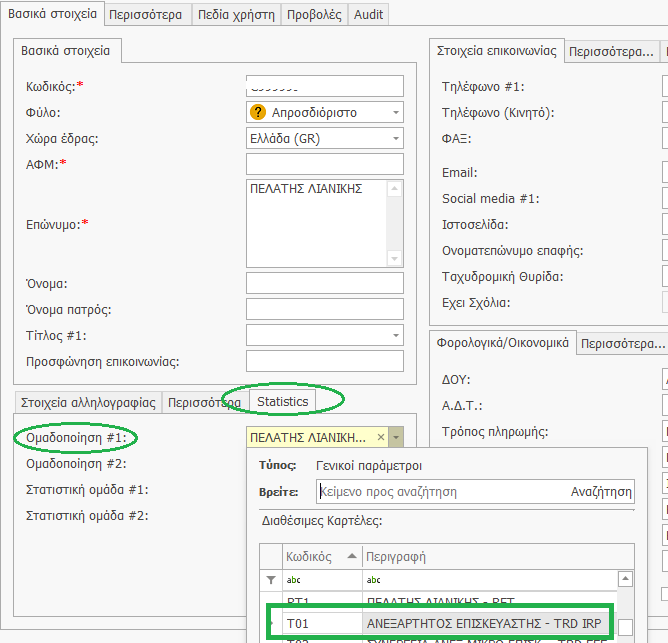This screenshot has width=668, height=643.
Task: Open the Πεδία χρήστη tab
Action: pos(236,15)
